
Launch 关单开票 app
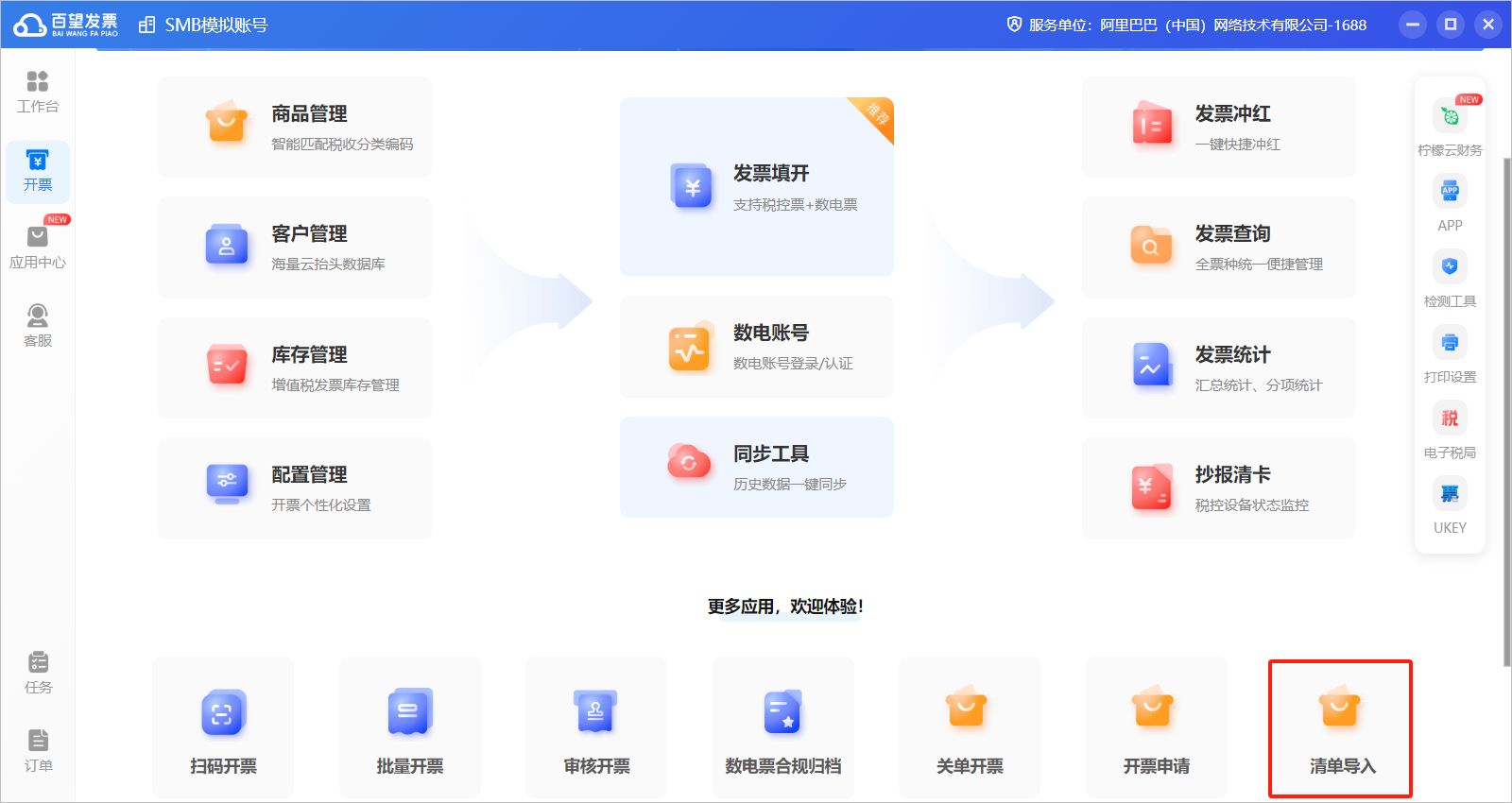(970, 726)
